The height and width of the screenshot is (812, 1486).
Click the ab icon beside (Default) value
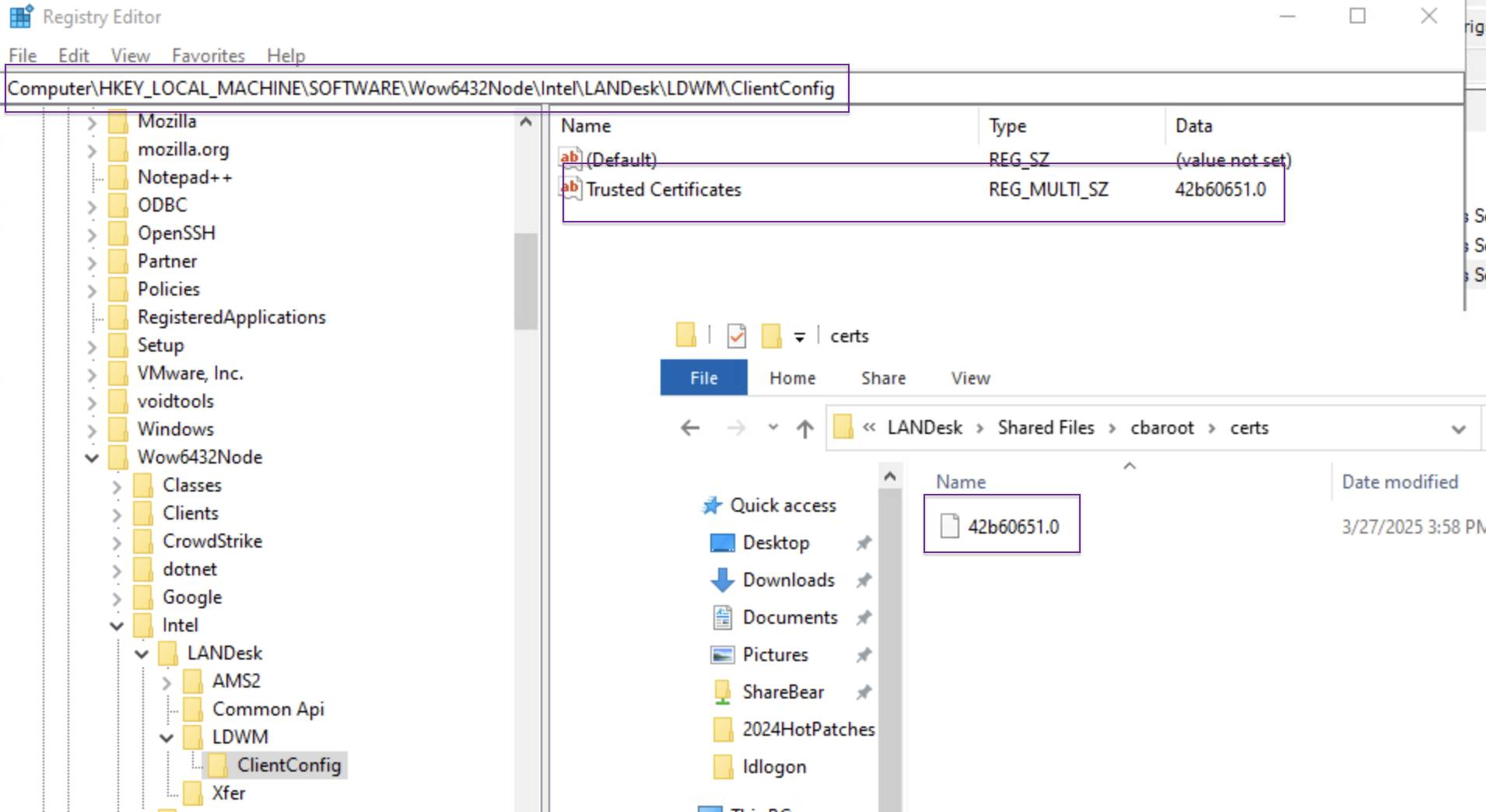(570, 157)
